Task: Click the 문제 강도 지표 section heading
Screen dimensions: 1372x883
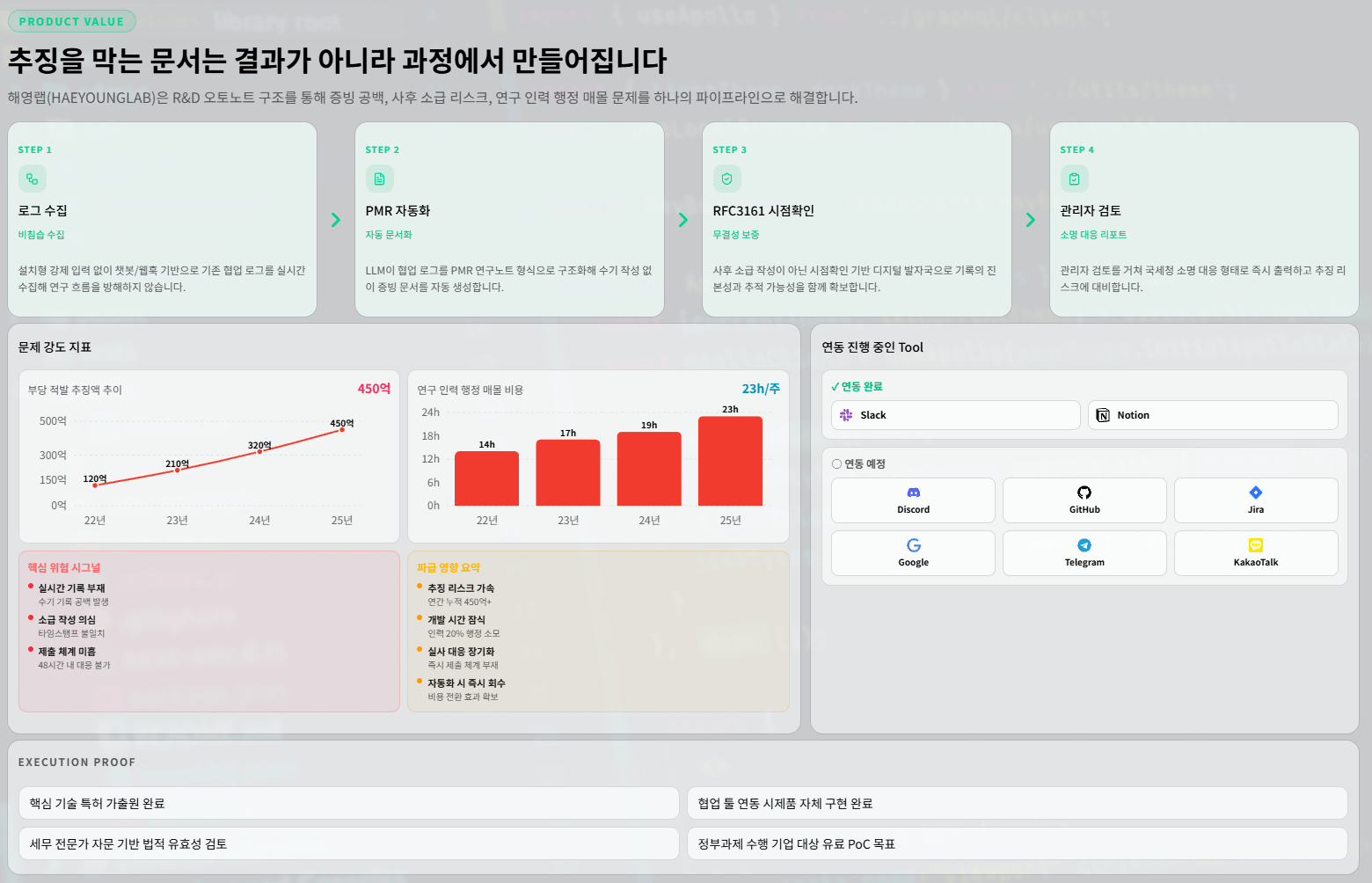Action: pos(55,347)
